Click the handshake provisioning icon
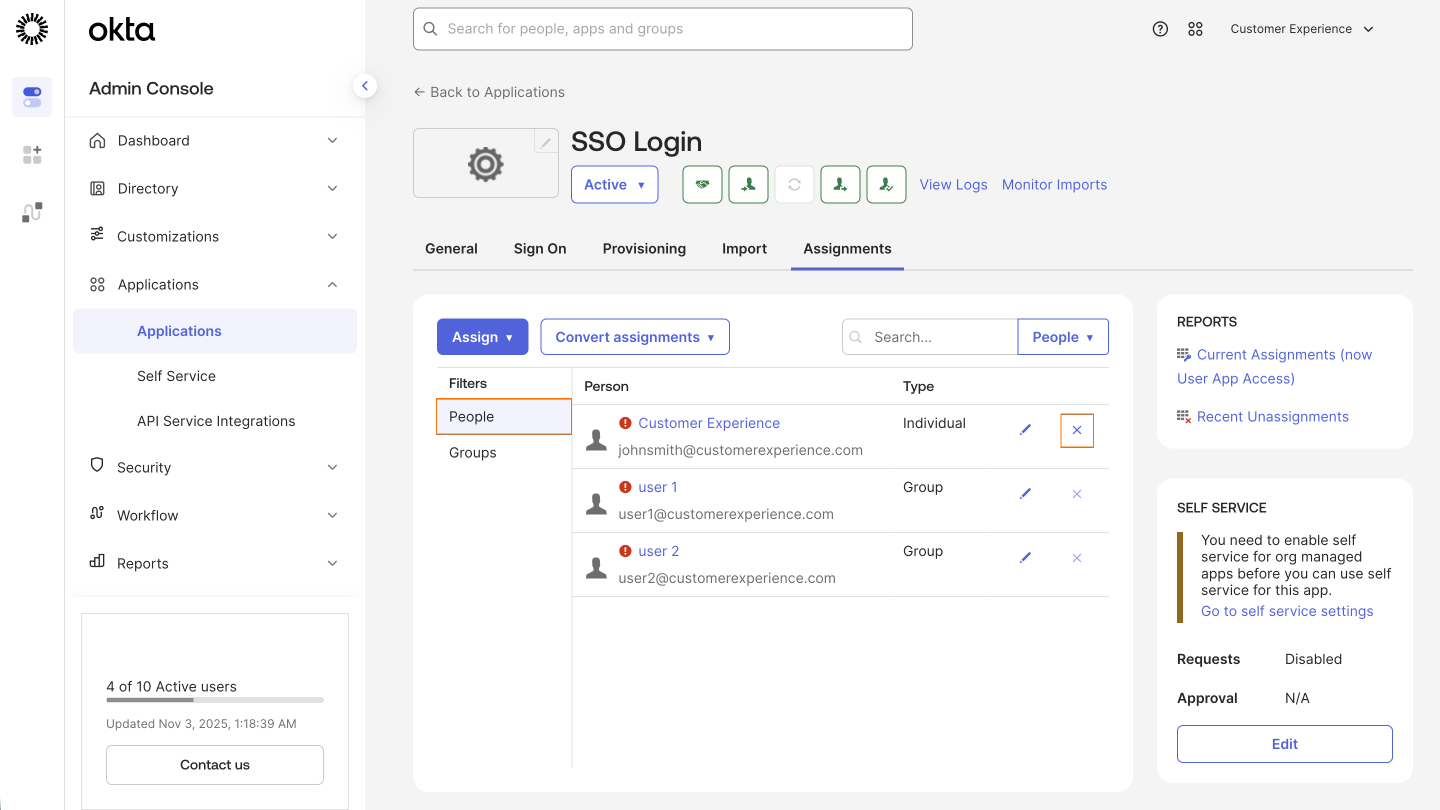Image resolution: width=1440 pixels, height=810 pixels. tap(702, 184)
